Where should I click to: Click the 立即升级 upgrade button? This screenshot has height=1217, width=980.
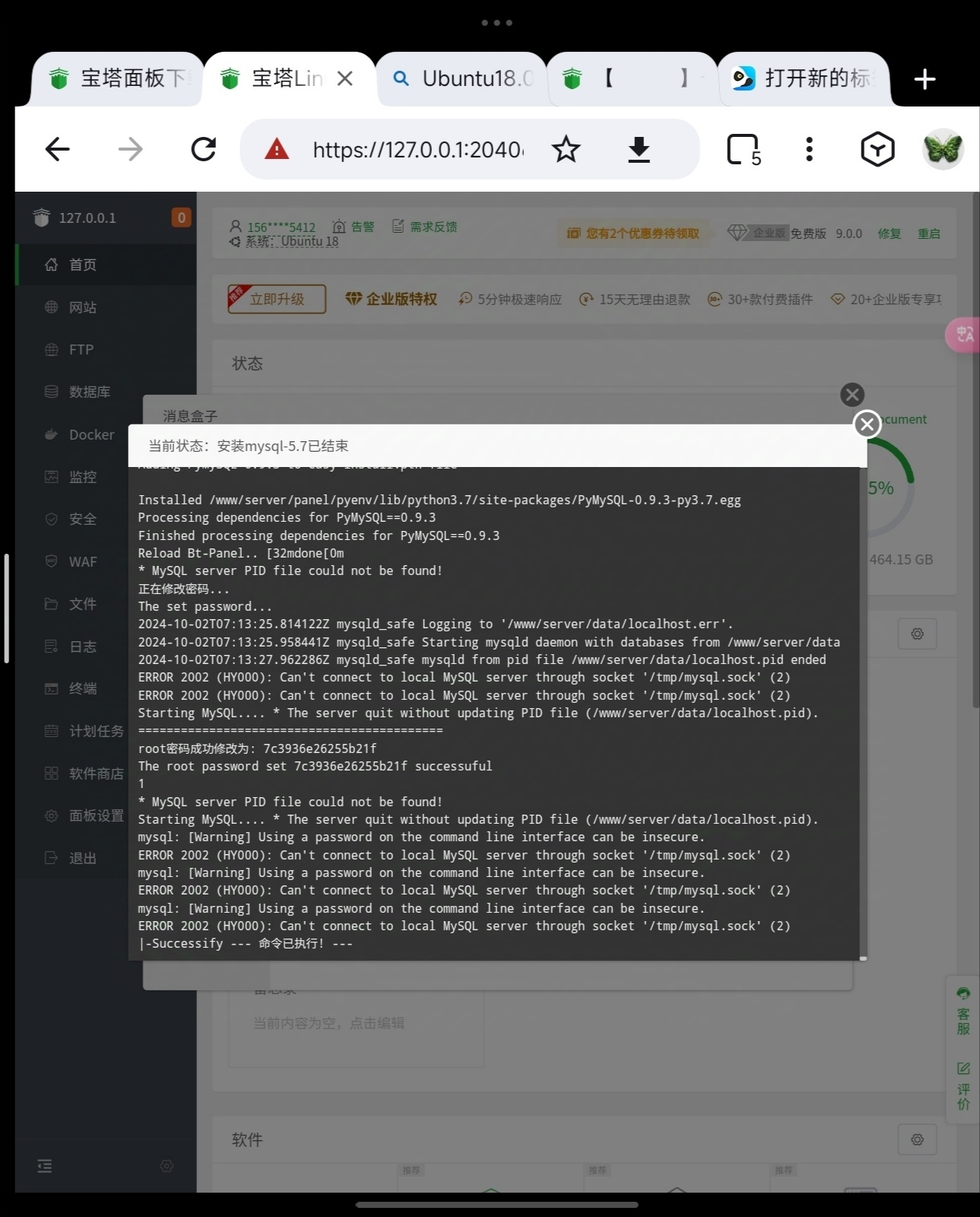click(x=277, y=299)
